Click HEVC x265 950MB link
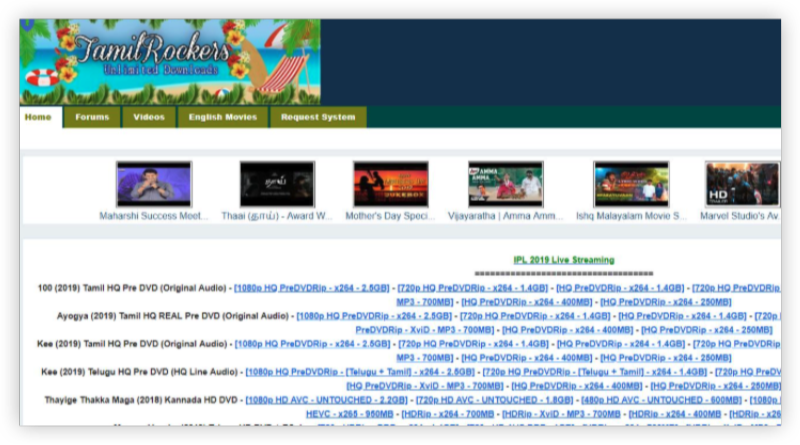This screenshot has width=800, height=445. (349, 414)
